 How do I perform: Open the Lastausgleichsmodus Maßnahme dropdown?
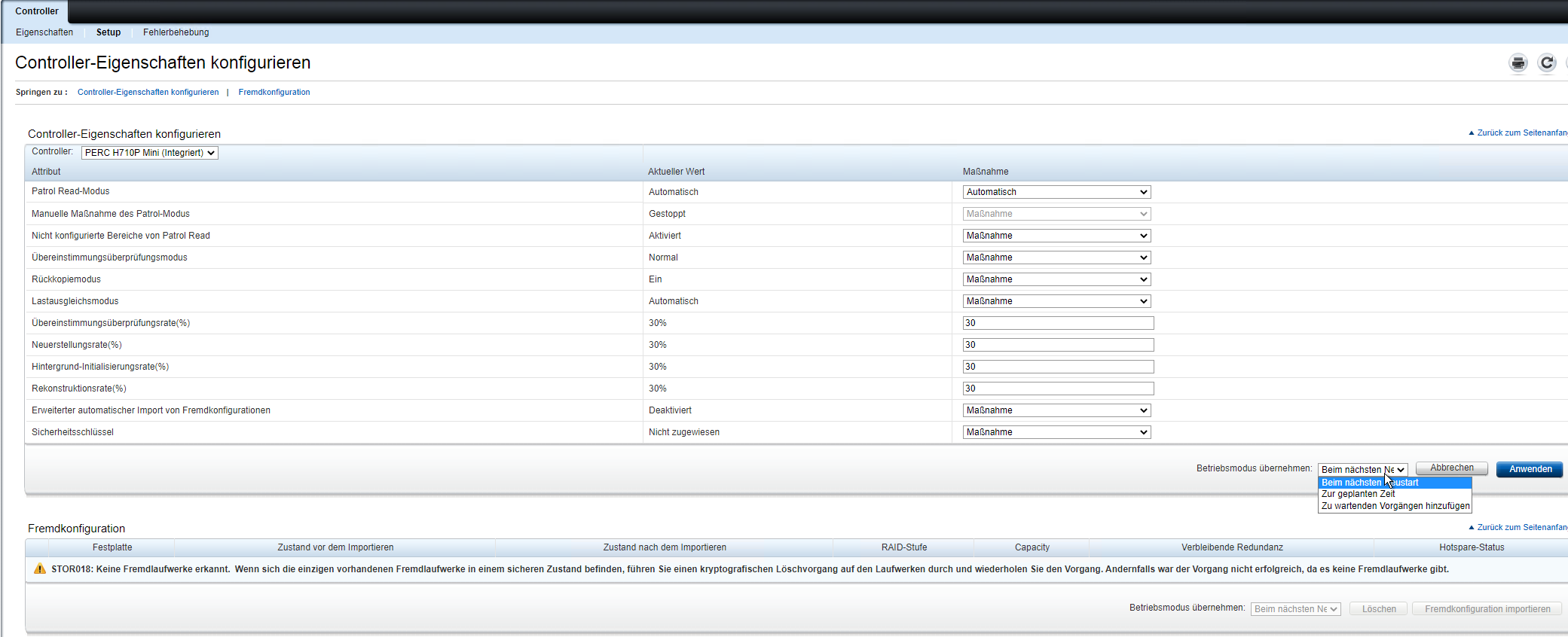[x=1056, y=301]
